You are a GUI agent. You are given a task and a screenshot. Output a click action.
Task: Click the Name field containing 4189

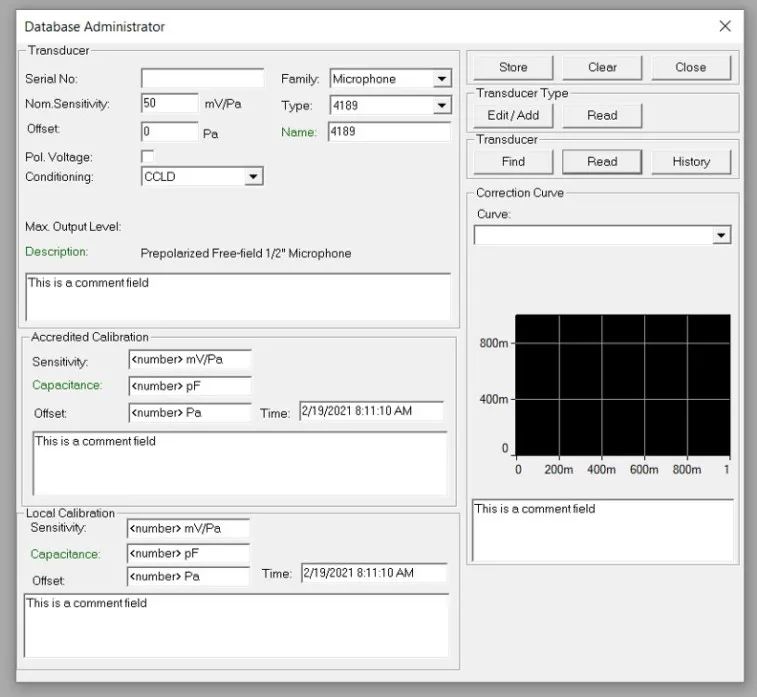(389, 131)
